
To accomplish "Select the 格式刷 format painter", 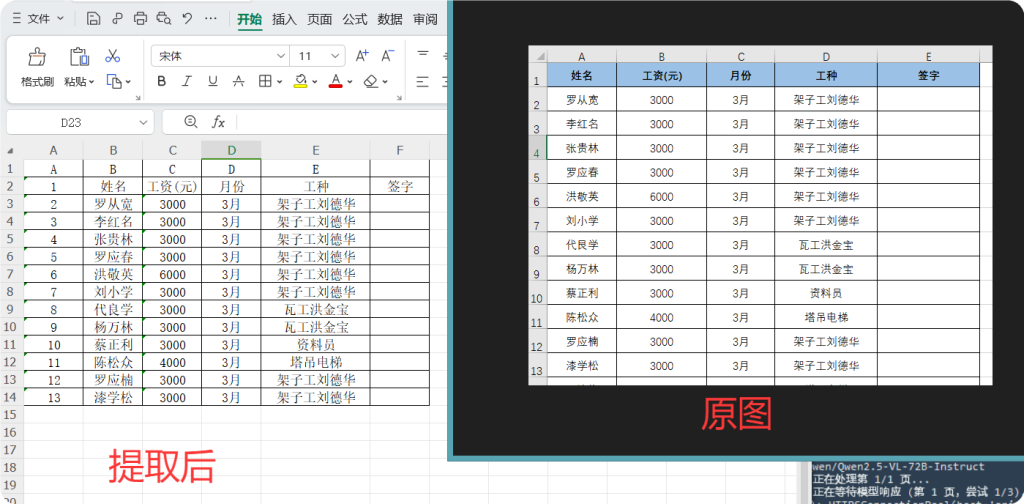I will (37, 68).
